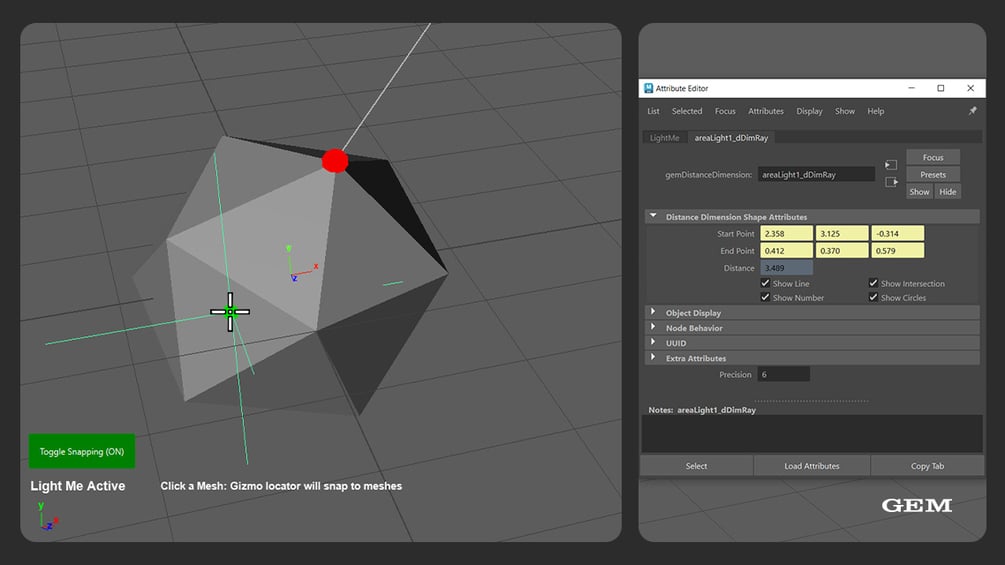Viewport: 1005px width, 565px height.
Task: Click the 'Light Me Active' text
Action: click(x=78, y=486)
